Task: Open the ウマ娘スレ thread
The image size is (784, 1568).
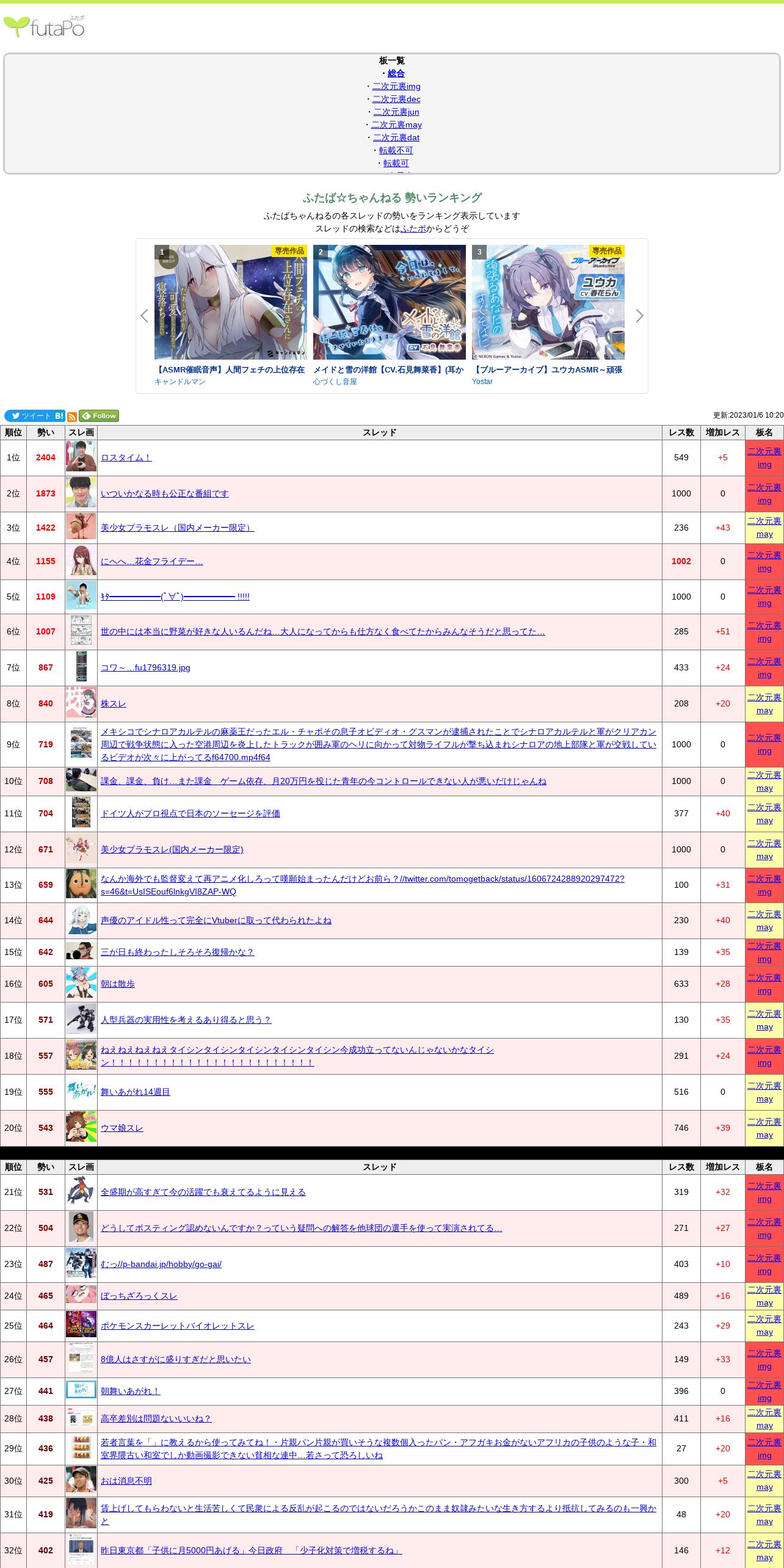Action: [122, 1128]
